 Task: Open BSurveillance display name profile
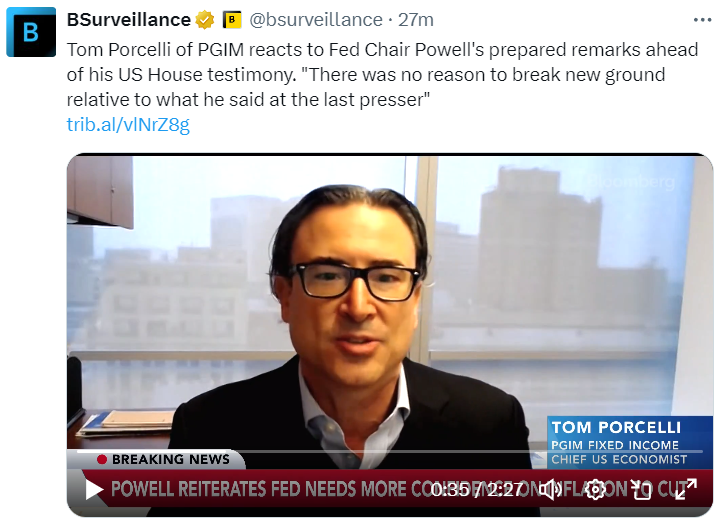[x=129, y=20]
